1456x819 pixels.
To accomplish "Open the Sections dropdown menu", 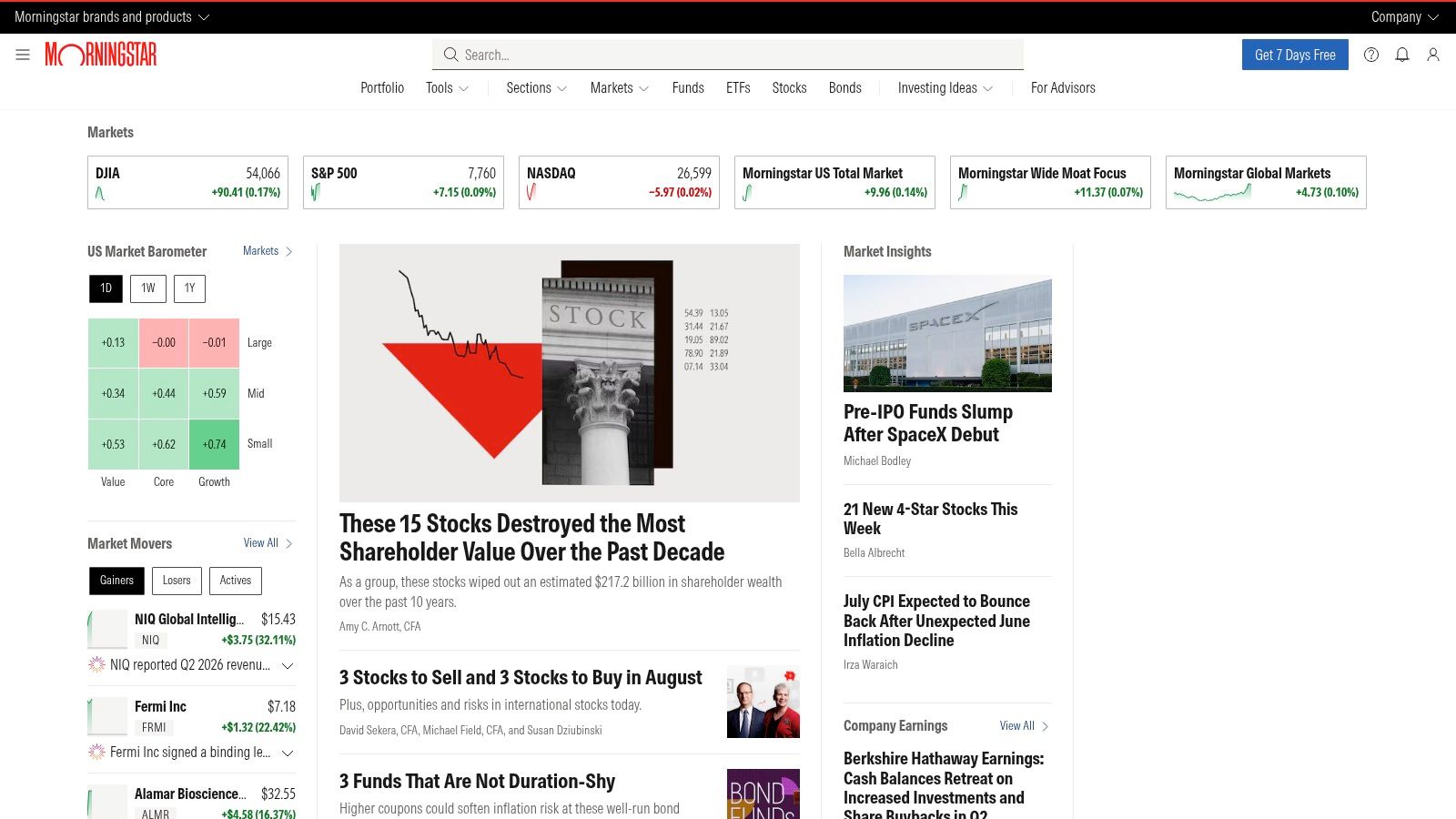I will coord(537,88).
